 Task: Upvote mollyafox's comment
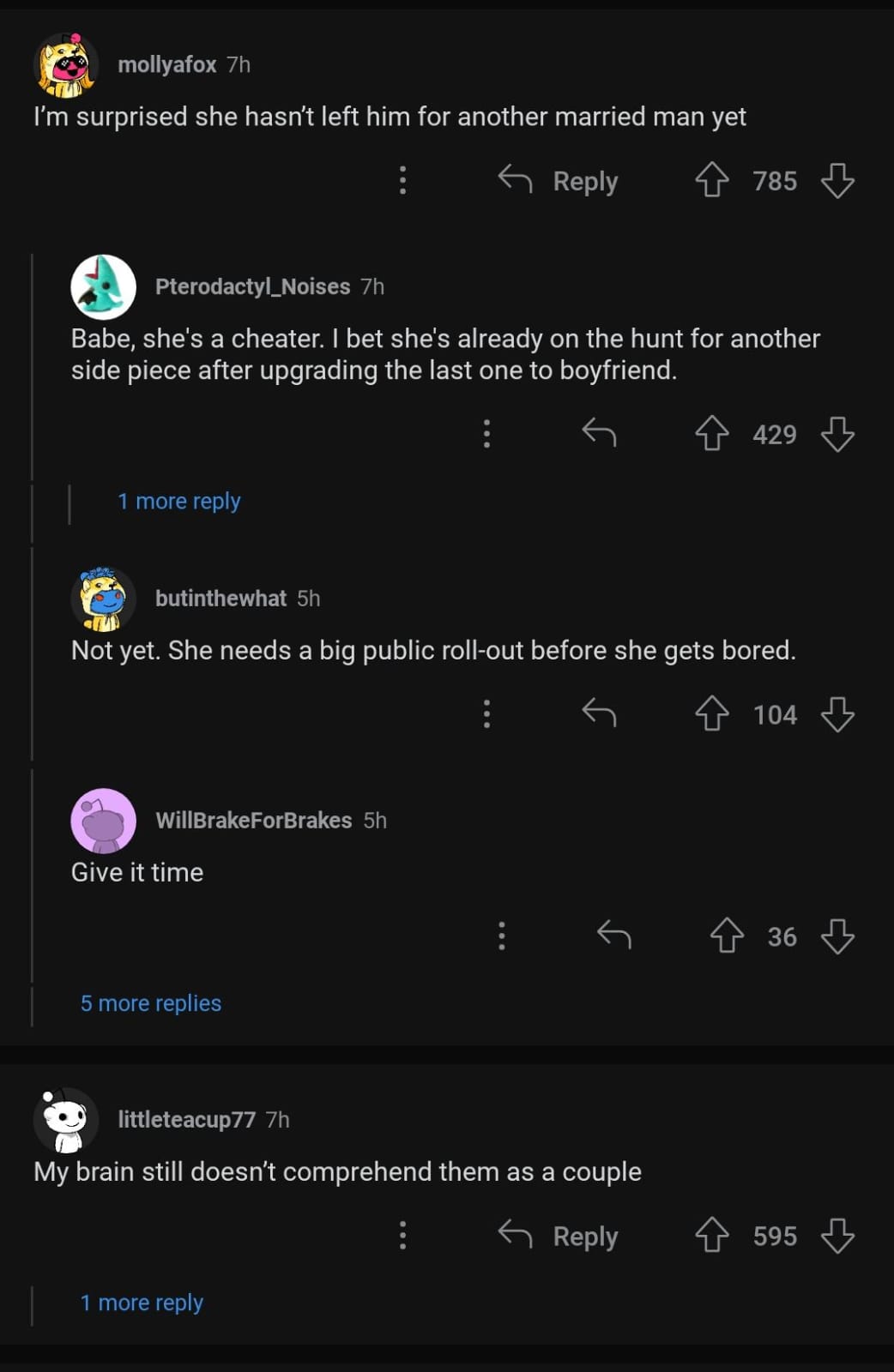tap(711, 181)
